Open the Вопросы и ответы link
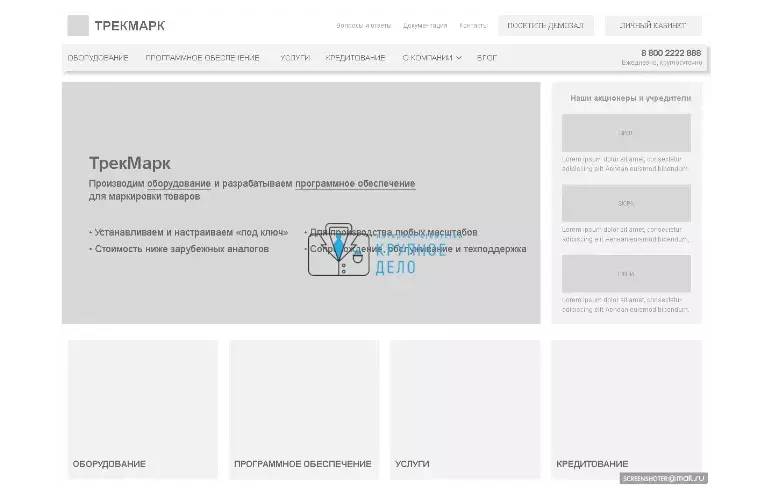Viewport: 770px width, 500px height. click(363, 26)
